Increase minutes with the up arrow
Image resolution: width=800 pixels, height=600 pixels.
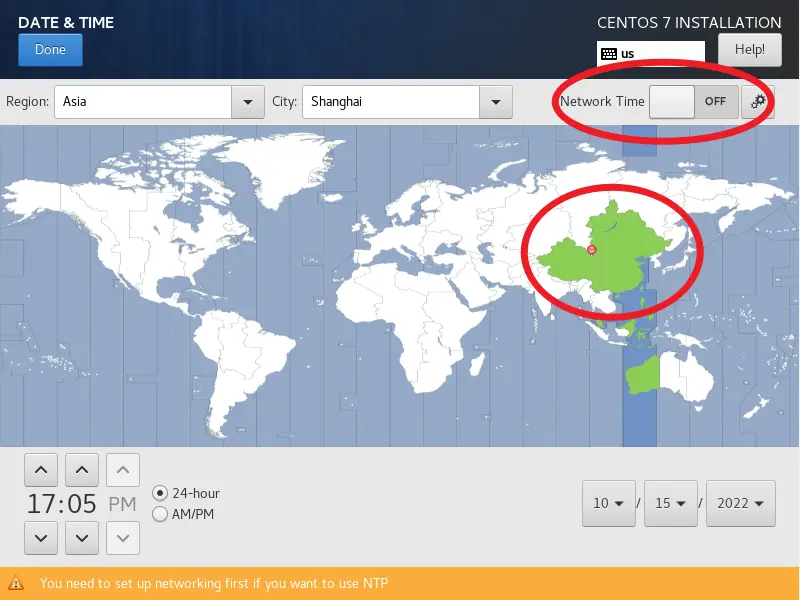coord(82,470)
